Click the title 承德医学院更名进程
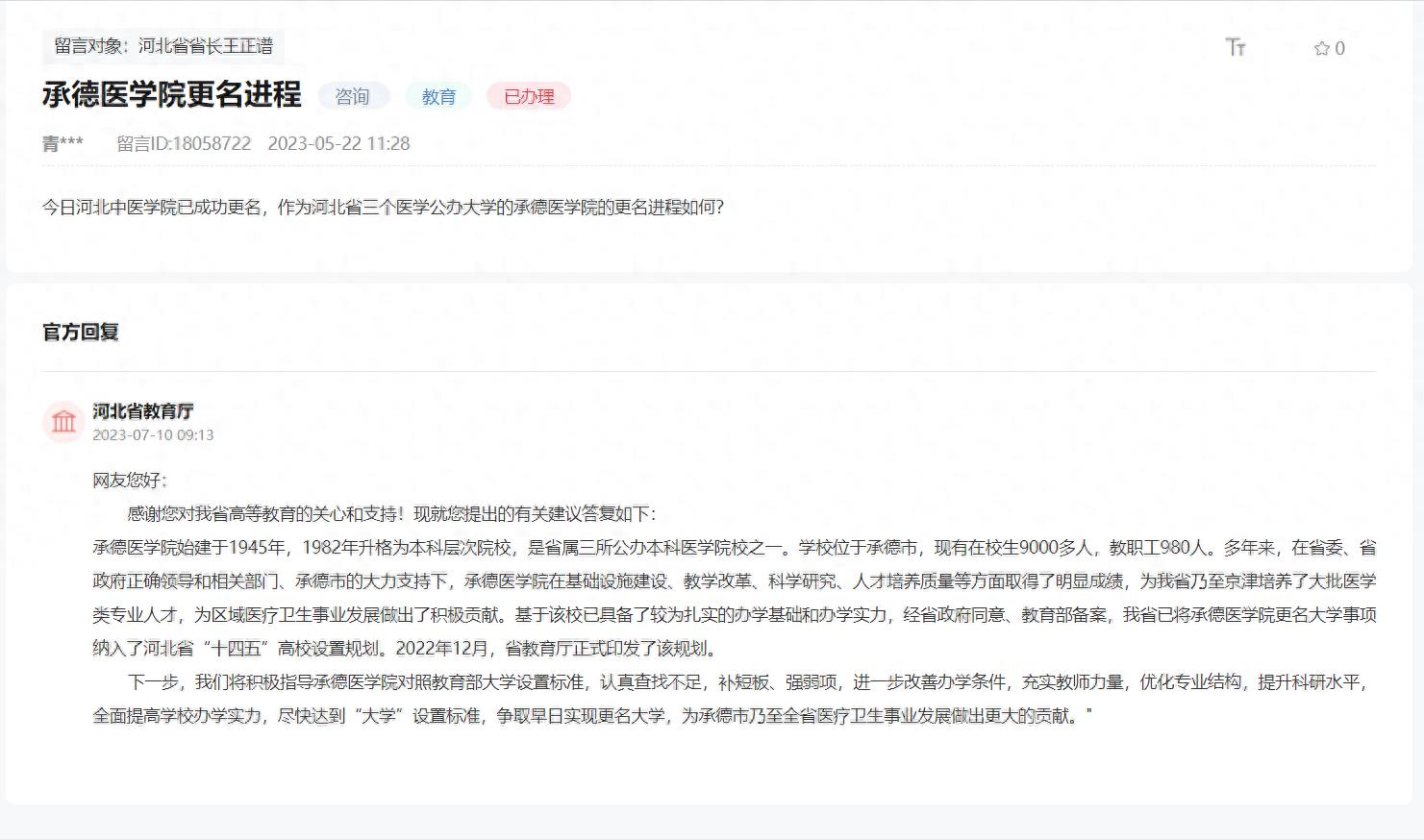Viewport: 1424px width, 840px height. point(171,94)
